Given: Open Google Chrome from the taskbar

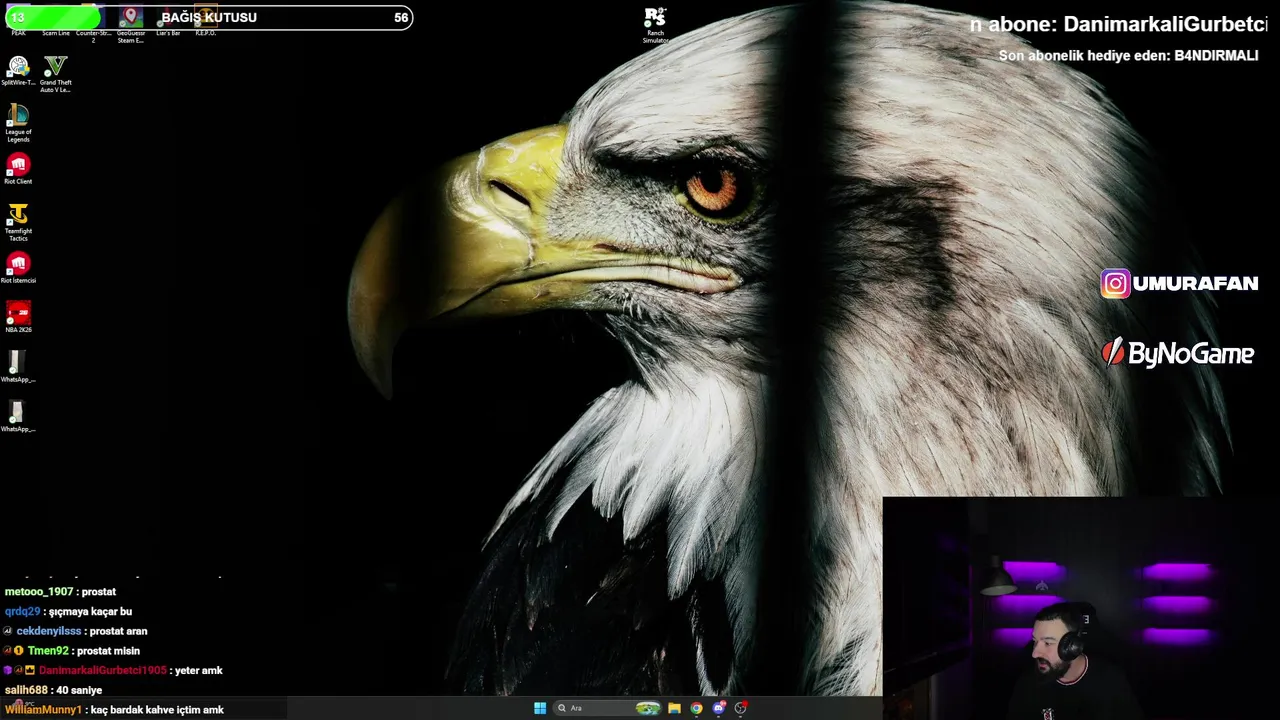Looking at the screenshot, I should tap(697, 708).
